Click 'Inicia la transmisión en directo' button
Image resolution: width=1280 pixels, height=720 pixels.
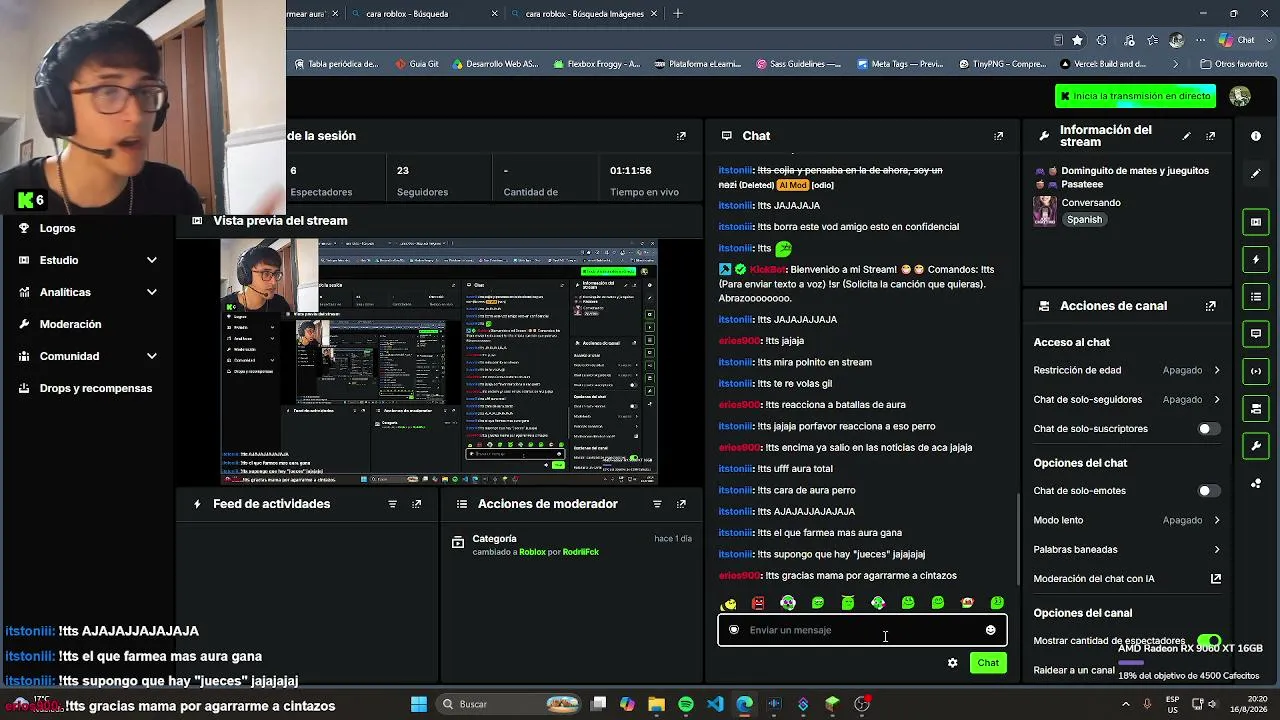point(1135,96)
